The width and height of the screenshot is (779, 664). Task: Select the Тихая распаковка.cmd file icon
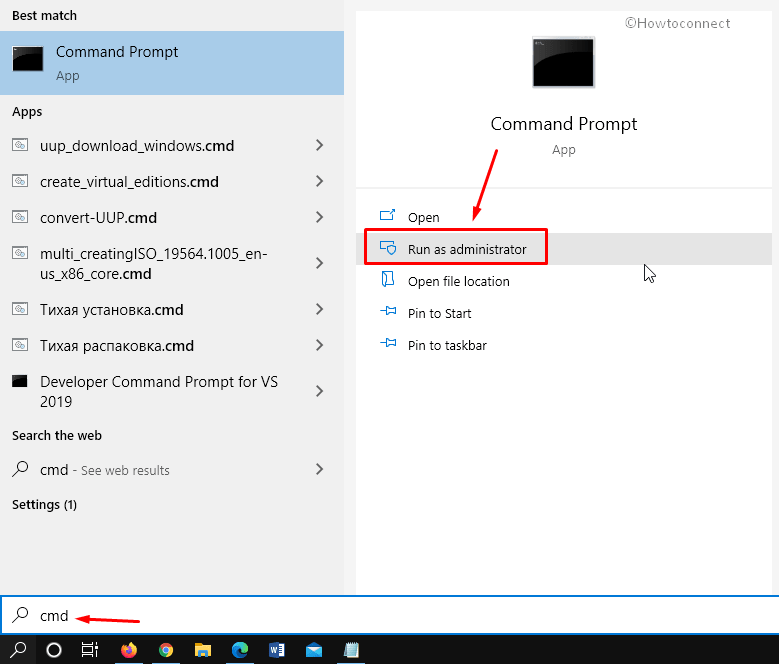[x=20, y=345]
